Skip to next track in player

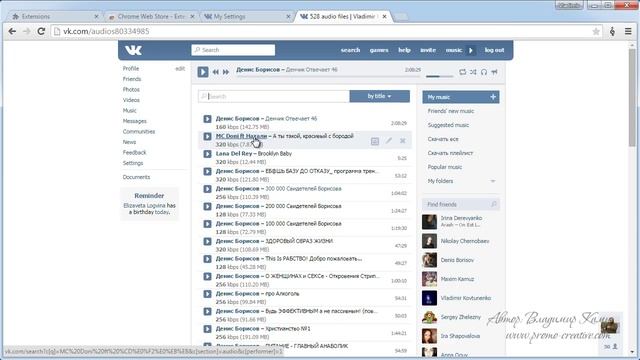coord(226,72)
